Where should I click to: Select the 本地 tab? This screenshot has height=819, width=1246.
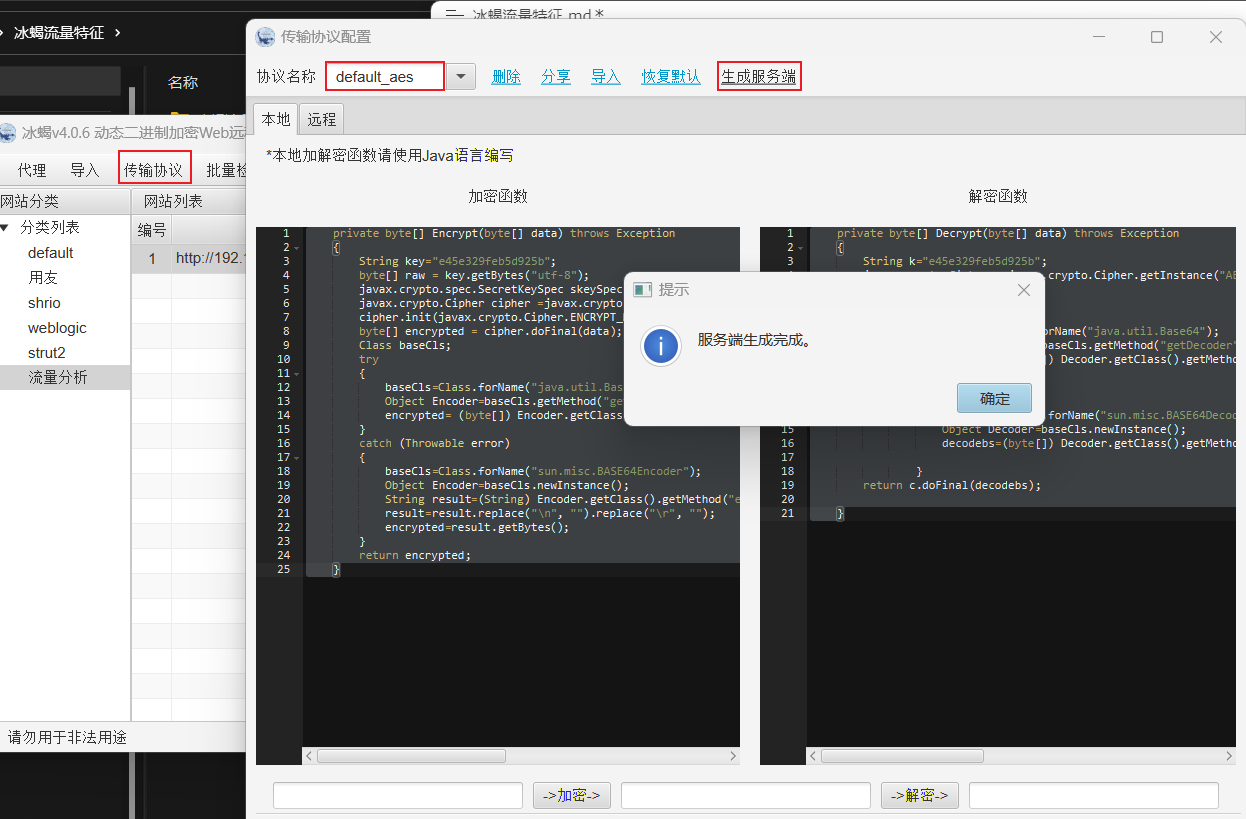pos(276,119)
